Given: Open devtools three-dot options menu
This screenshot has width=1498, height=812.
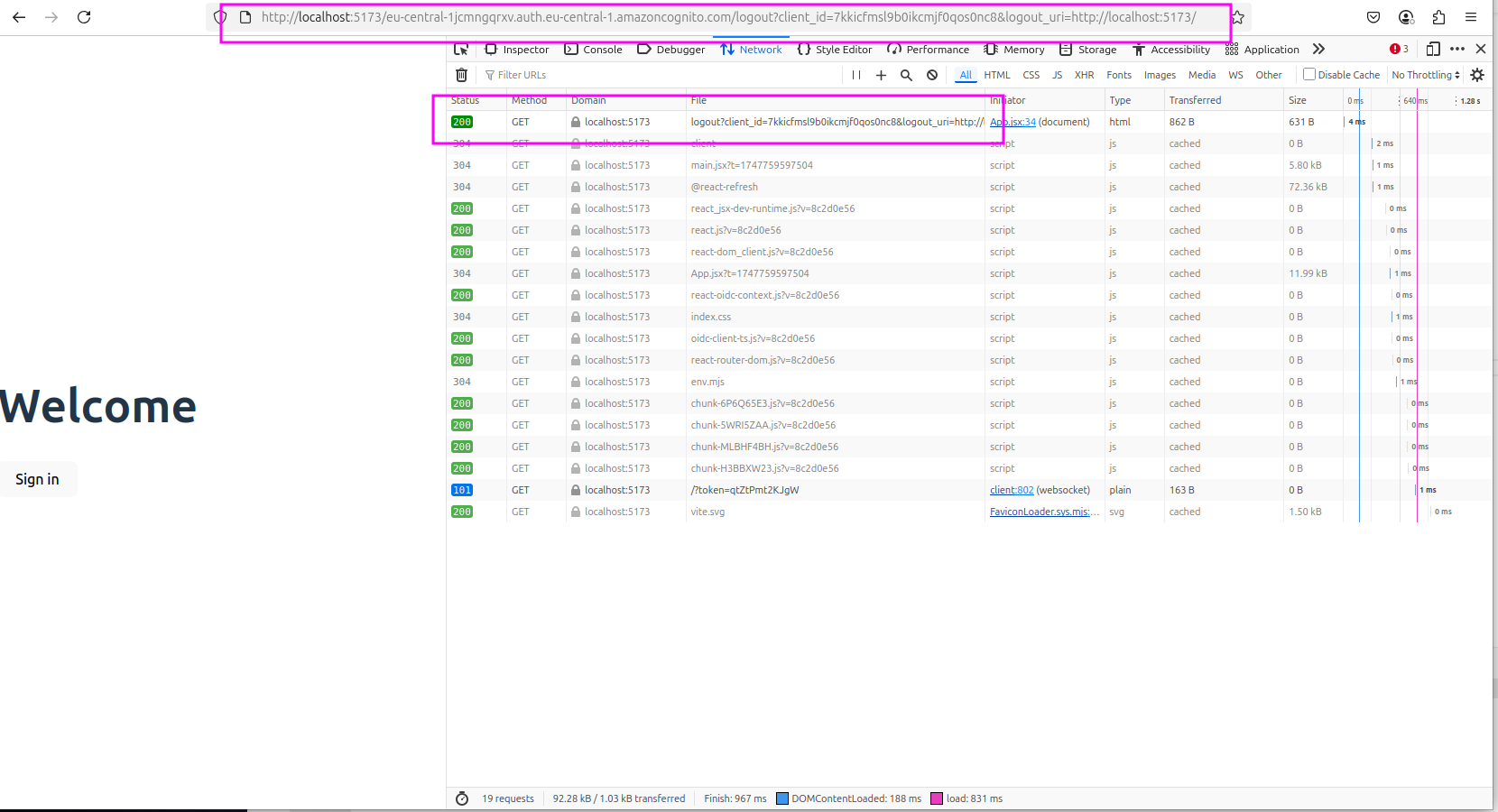Looking at the screenshot, I should tap(1457, 49).
